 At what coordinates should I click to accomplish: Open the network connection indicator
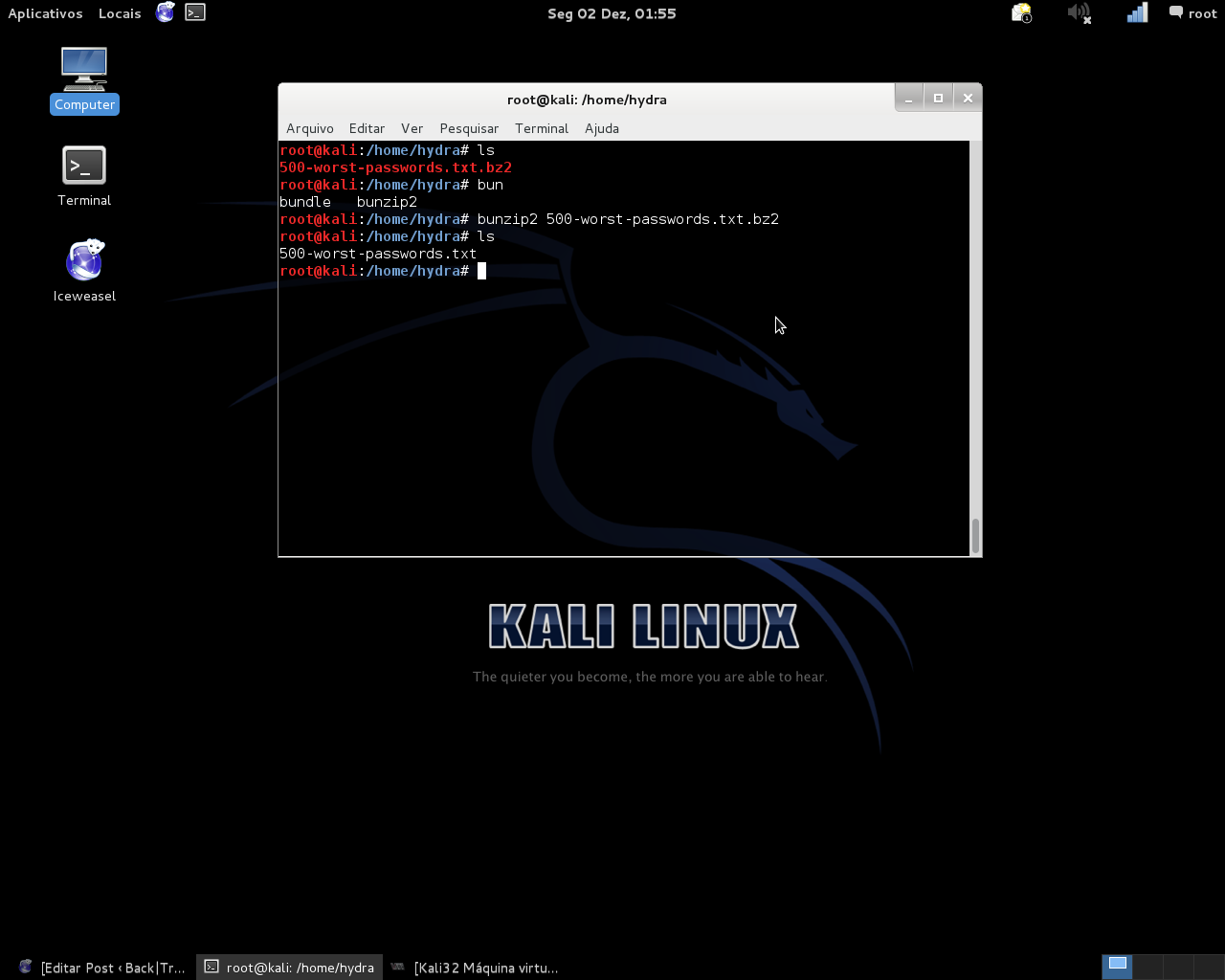(1137, 13)
